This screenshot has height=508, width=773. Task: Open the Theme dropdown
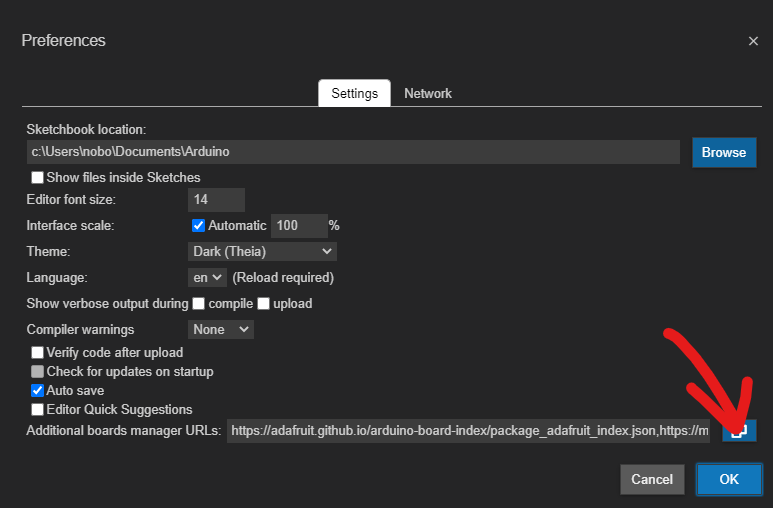[x=262, y=252]
